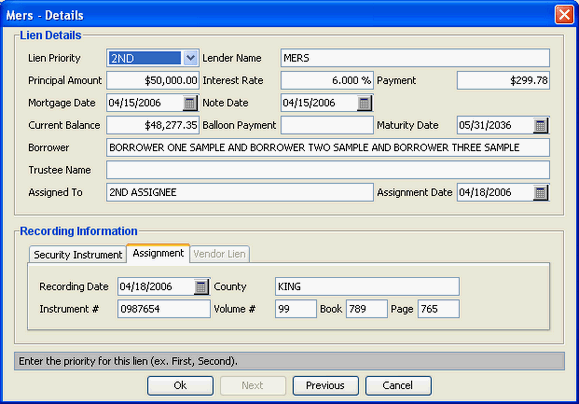Click the empty Trustee Name field
Screen dimensions: 579x404
click(x=328, y=170)
